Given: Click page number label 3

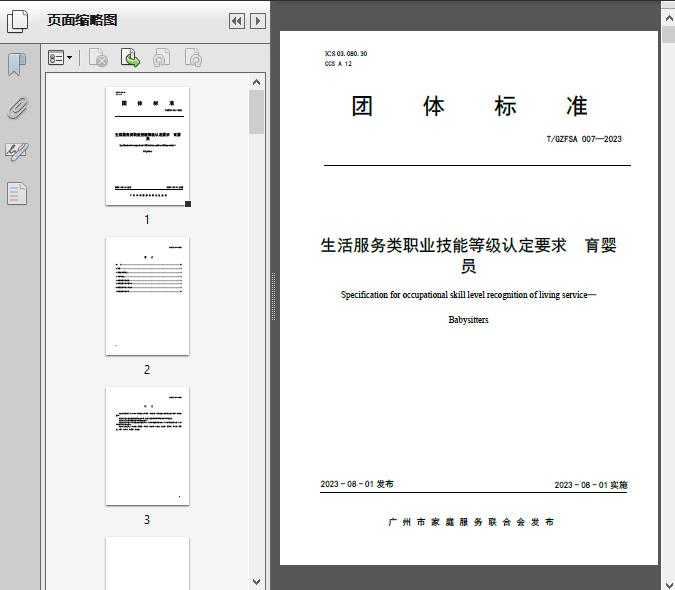Looking at the screenshot, I should click(147, 520).
